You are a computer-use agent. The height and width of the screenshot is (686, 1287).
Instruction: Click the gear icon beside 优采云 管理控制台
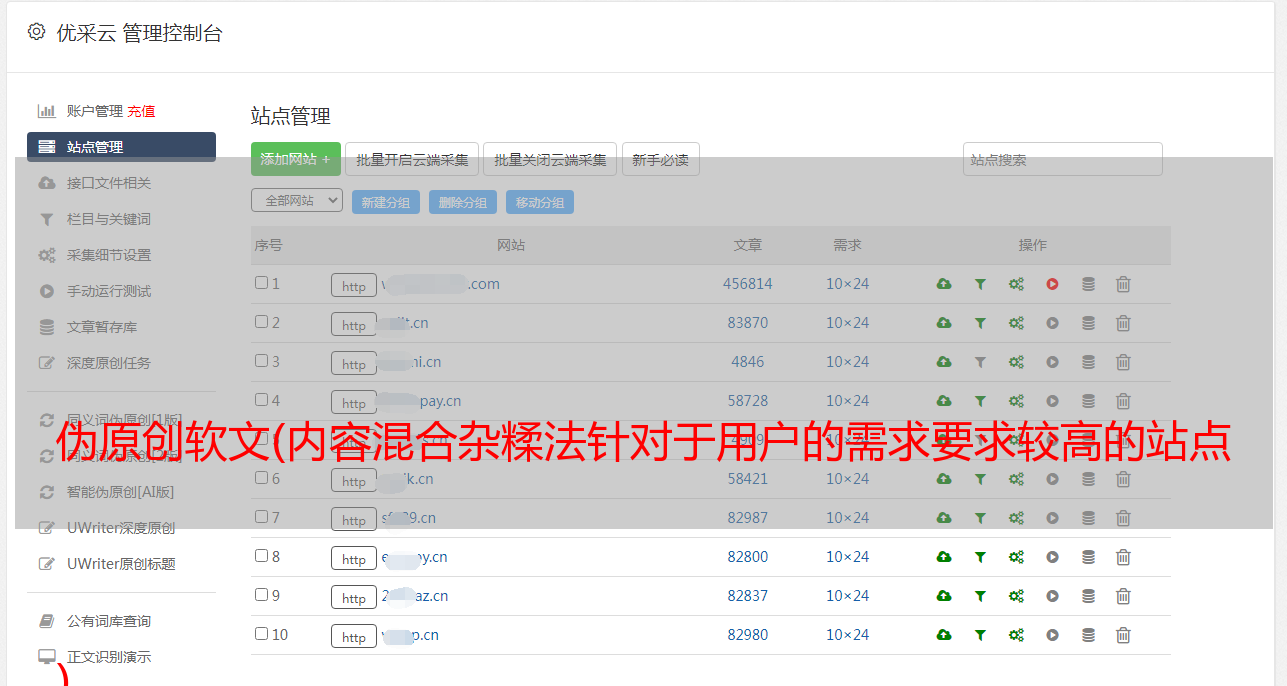(x=37, y=32)
